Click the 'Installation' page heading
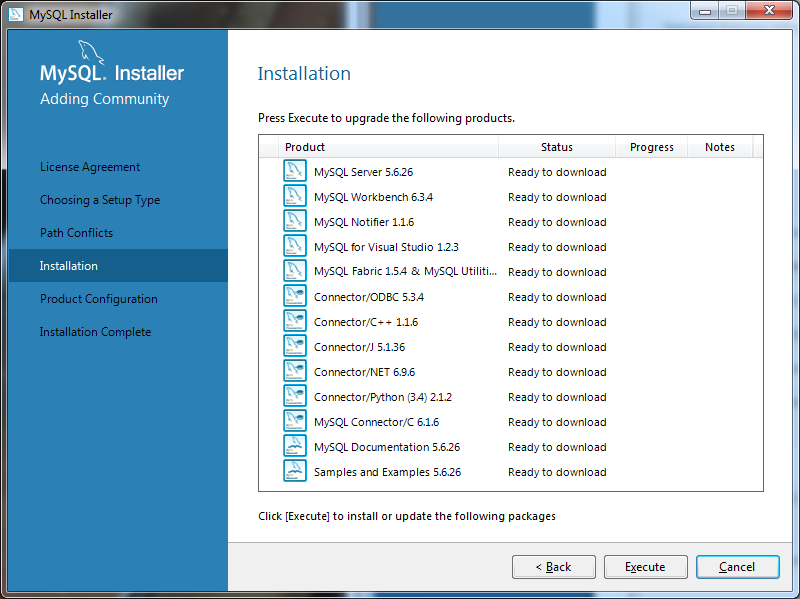800x599 pixels. coord(304,73)
